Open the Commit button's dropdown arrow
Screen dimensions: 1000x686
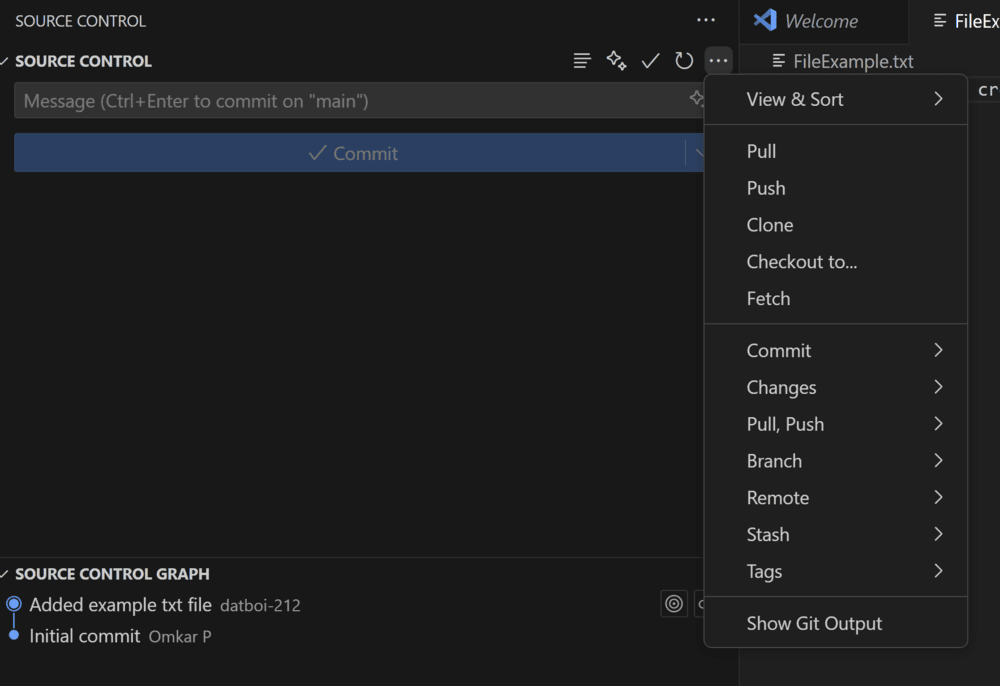[x=702, y=152]
